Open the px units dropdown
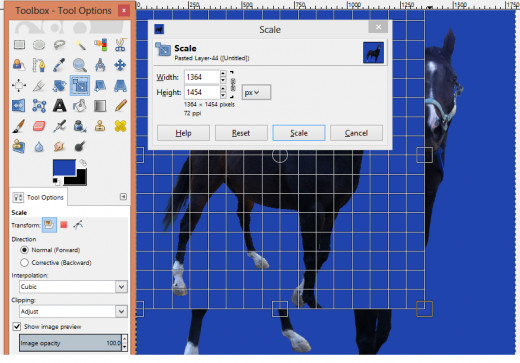The image size is (520, 363). [256, 92]
